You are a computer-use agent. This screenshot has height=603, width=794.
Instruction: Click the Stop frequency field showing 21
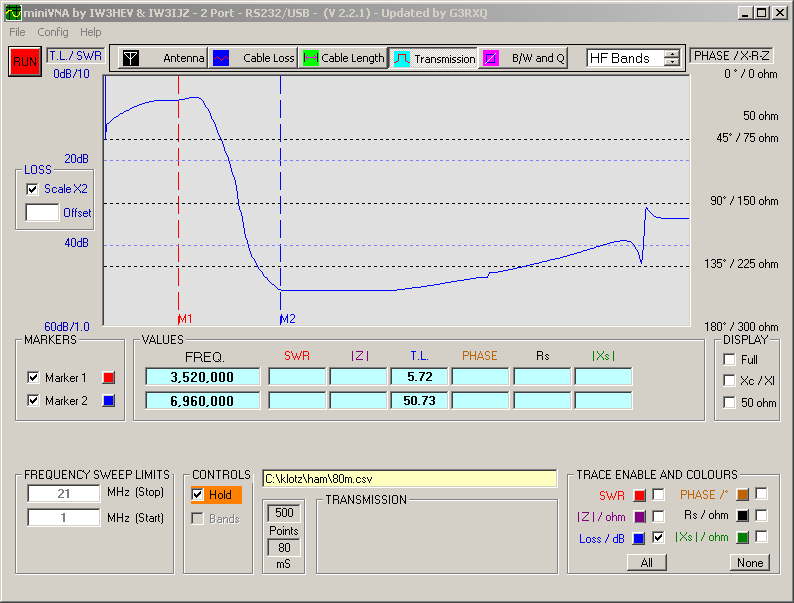tap(64, 493)
